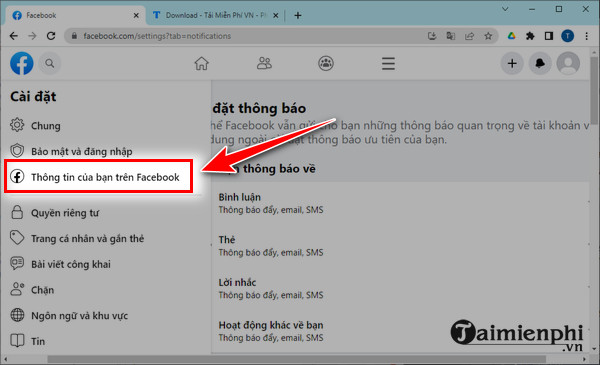The width and height of the screenshot is (600, 365).
Task: Click the browser Forward arrow
Action: (x=33, y=36)
